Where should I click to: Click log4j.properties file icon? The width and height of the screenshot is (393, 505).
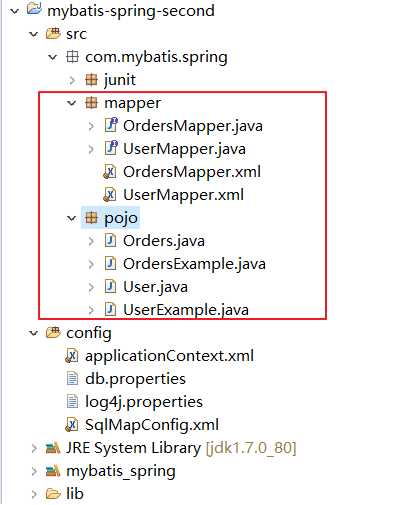72,402
